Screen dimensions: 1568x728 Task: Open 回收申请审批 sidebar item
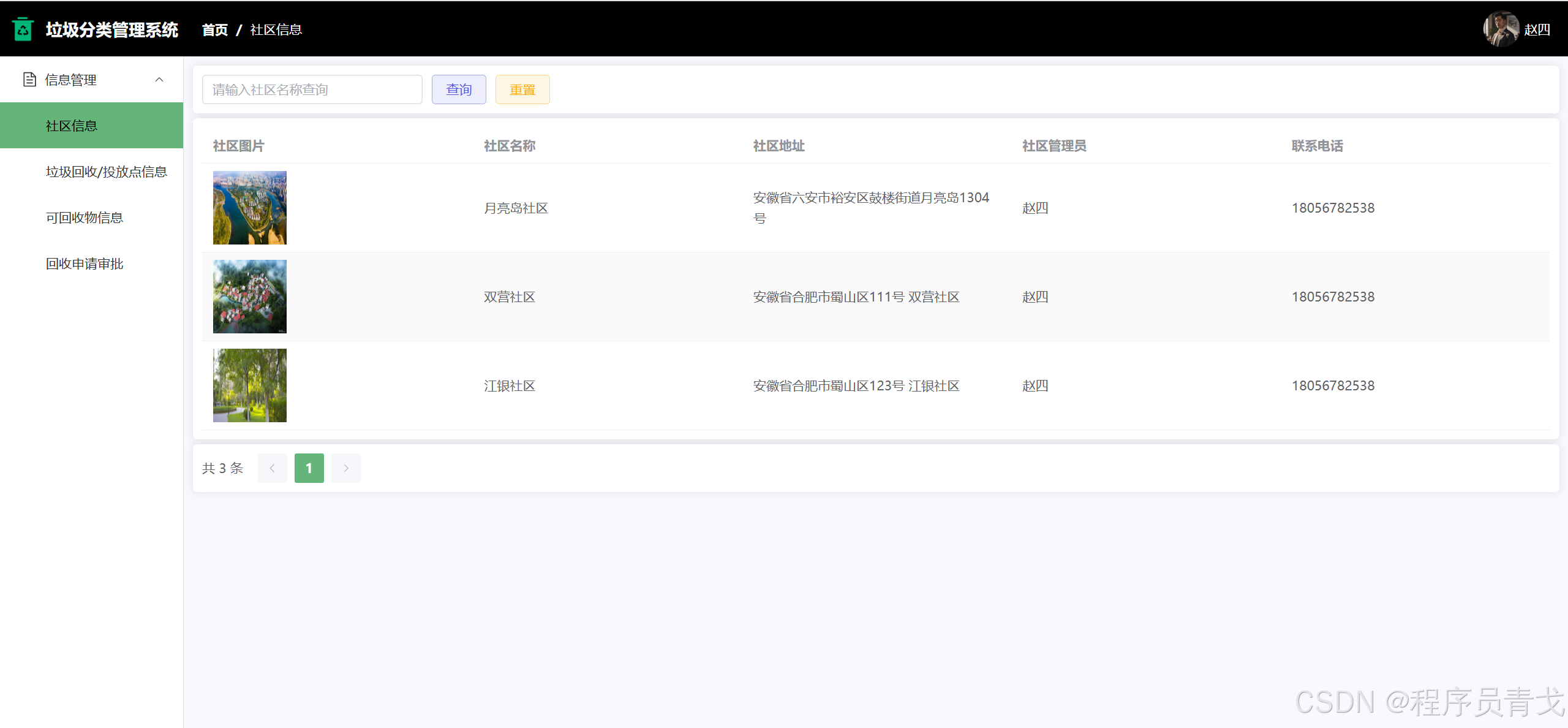click(85, 264)
